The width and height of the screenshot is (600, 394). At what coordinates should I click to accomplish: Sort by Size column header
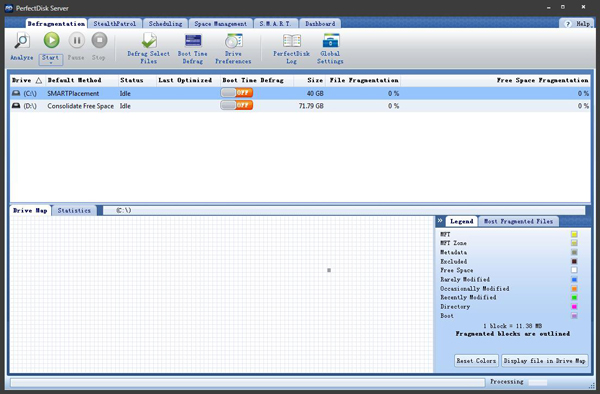310,80
